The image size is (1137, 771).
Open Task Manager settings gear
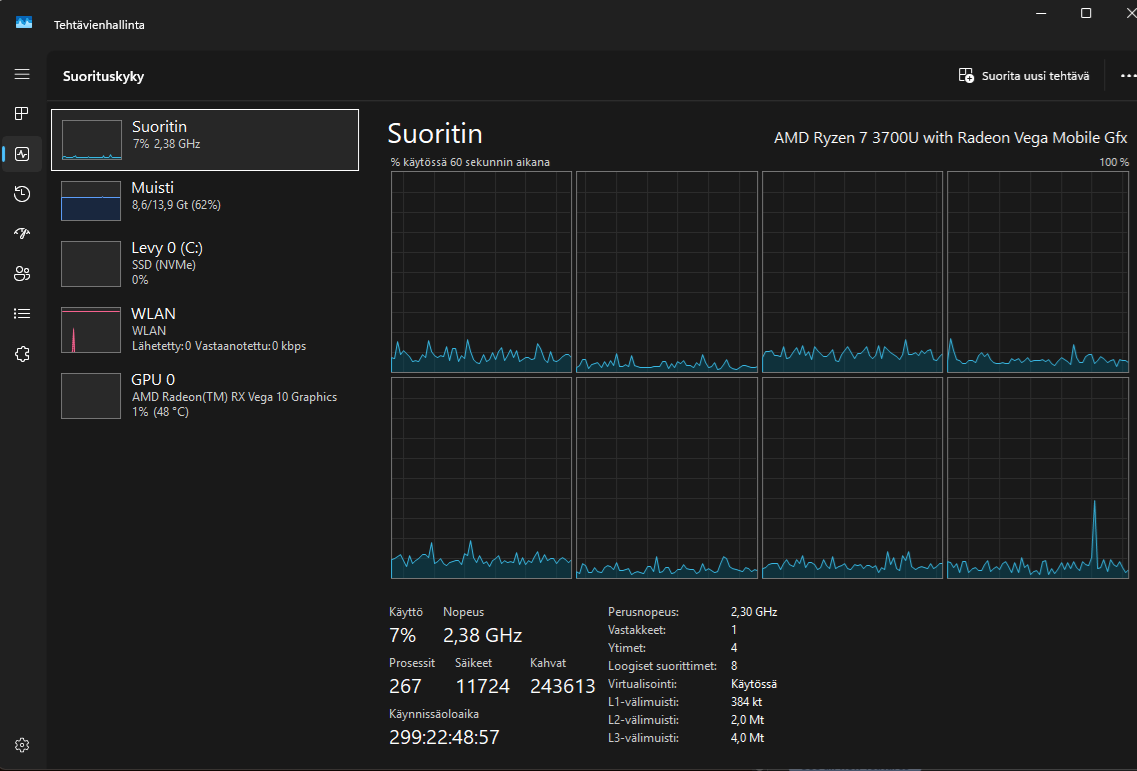pos(22,745)
